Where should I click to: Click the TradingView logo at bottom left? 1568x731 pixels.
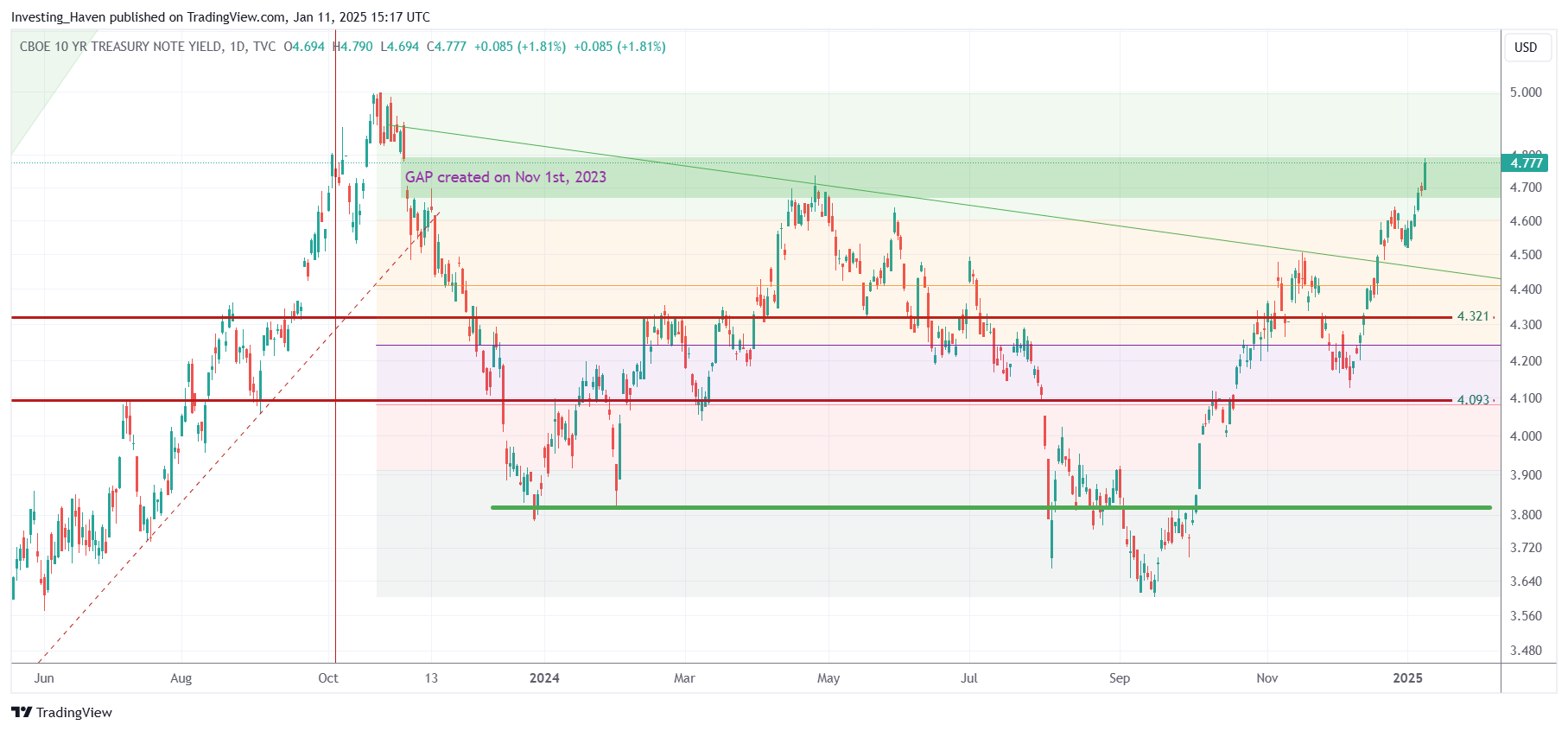click(x=61, y=712)
